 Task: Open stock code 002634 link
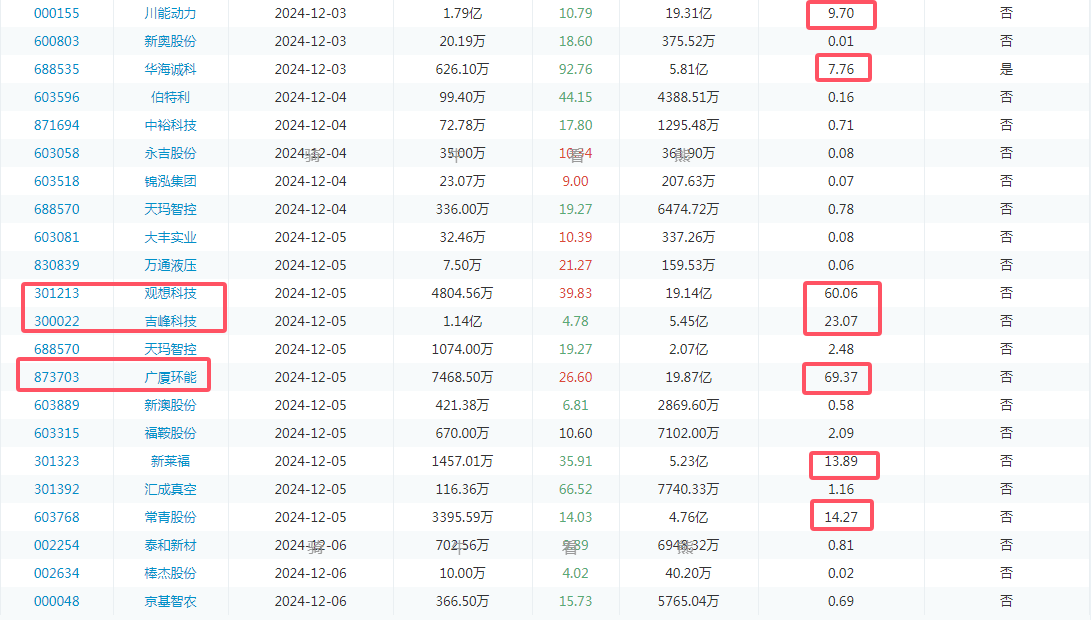pyautogui.click(x=56, y=573)
